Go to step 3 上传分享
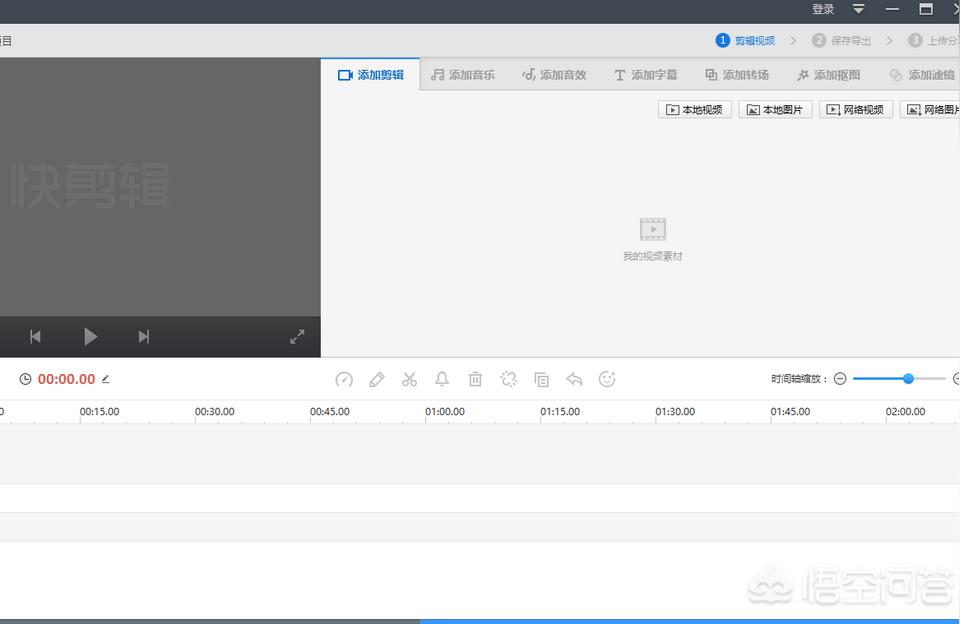The height and width of the screenshot is (624, 960). coord(933,40)
